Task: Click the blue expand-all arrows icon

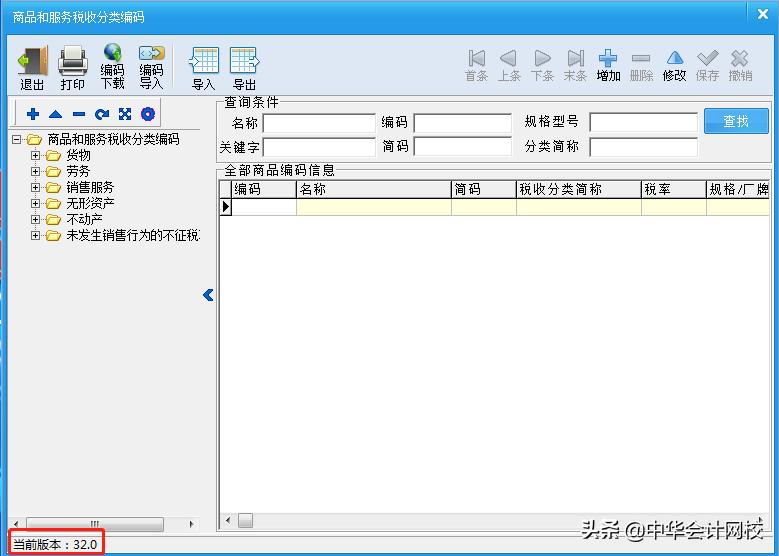Action: 125,114
